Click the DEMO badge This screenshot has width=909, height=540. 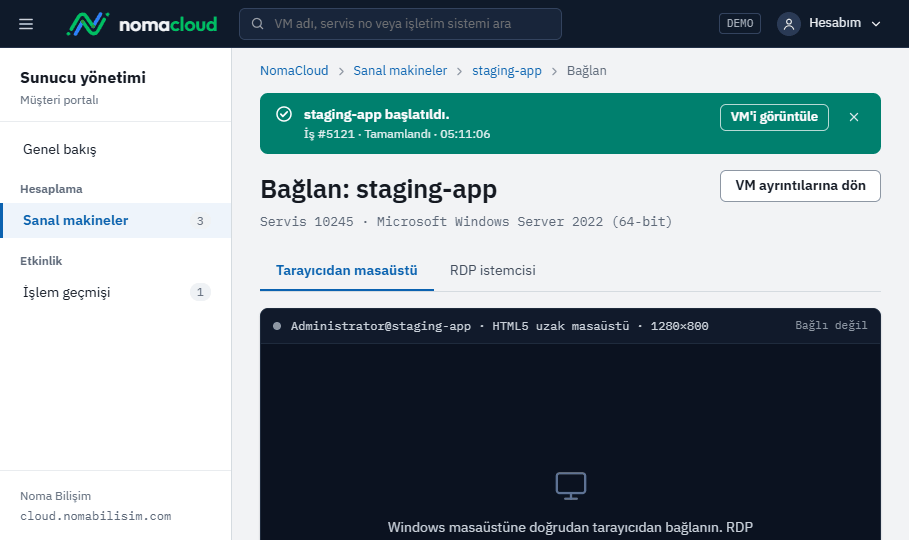coord(740,23)
